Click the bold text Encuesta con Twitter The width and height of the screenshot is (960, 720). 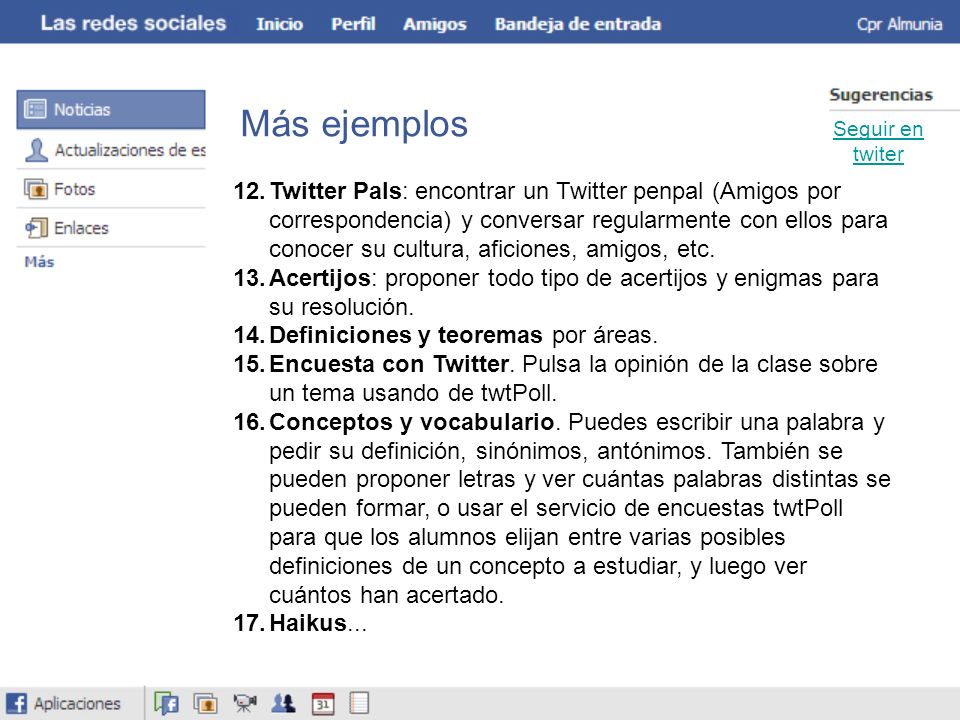(x=389, y=364)
